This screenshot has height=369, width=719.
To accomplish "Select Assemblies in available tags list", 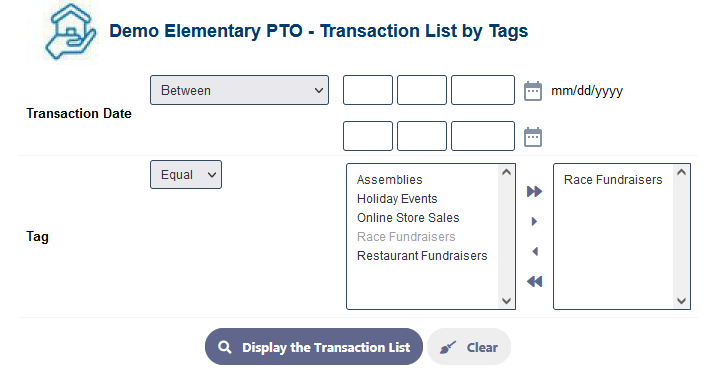I will [390, 180].
